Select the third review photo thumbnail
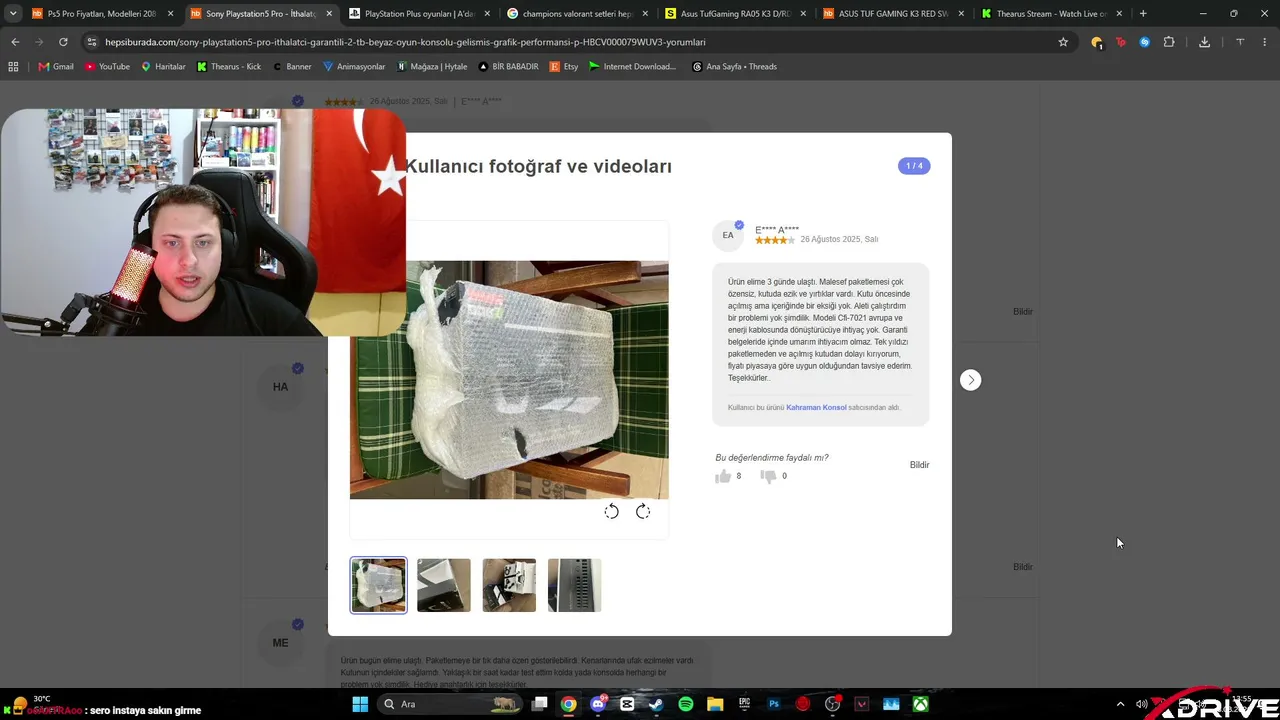The height and width of the screenshot is (720, 1280). tap(509, 585)
